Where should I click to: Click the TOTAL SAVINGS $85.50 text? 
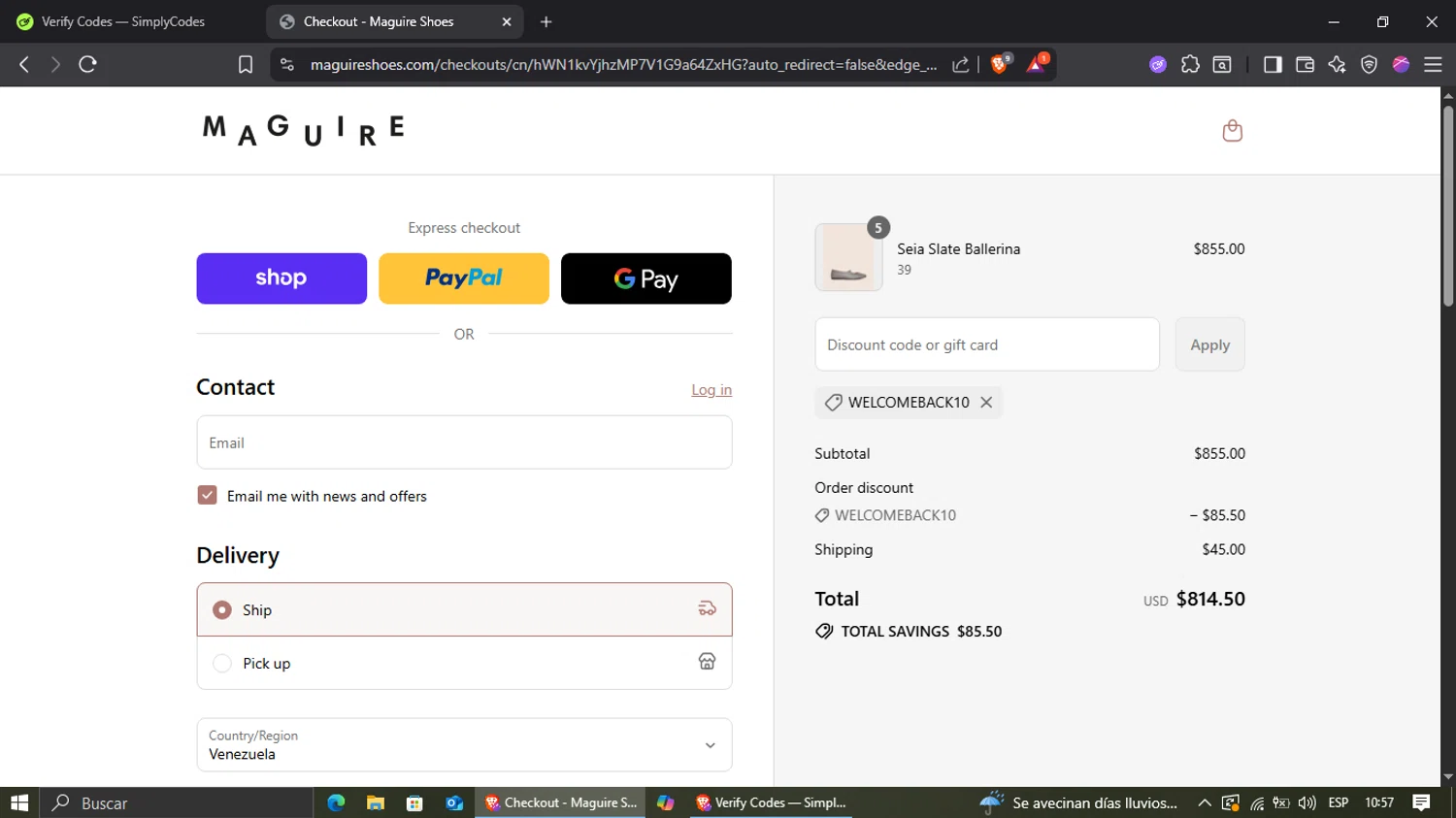click(921, 631)
